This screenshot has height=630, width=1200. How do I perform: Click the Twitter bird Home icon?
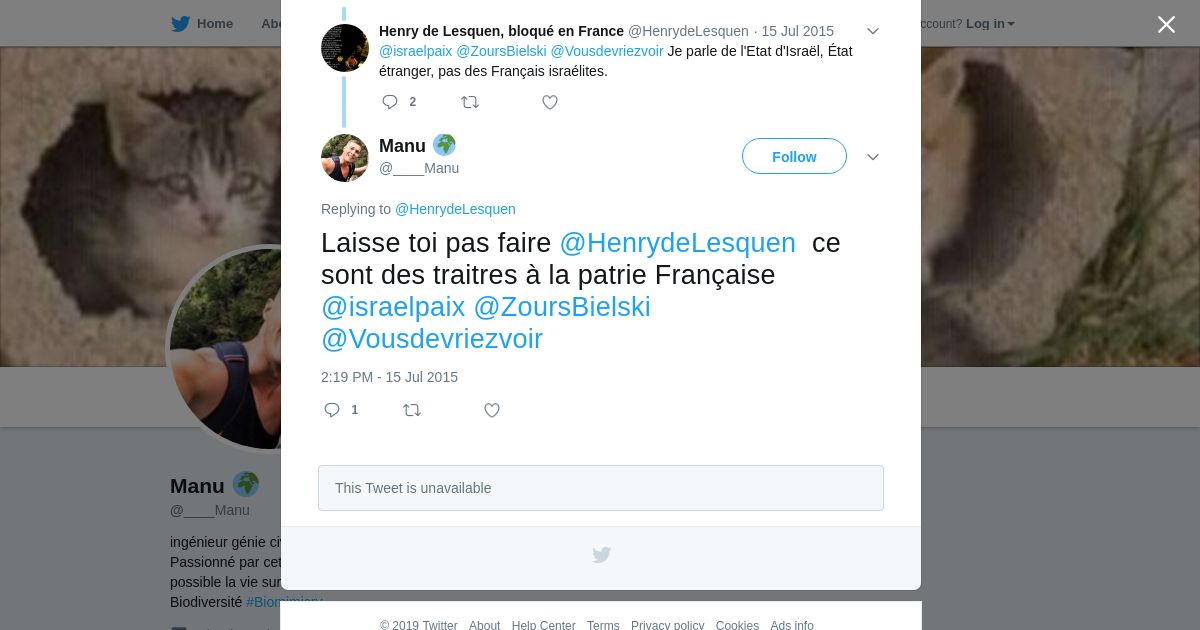[x=180, y=24]
